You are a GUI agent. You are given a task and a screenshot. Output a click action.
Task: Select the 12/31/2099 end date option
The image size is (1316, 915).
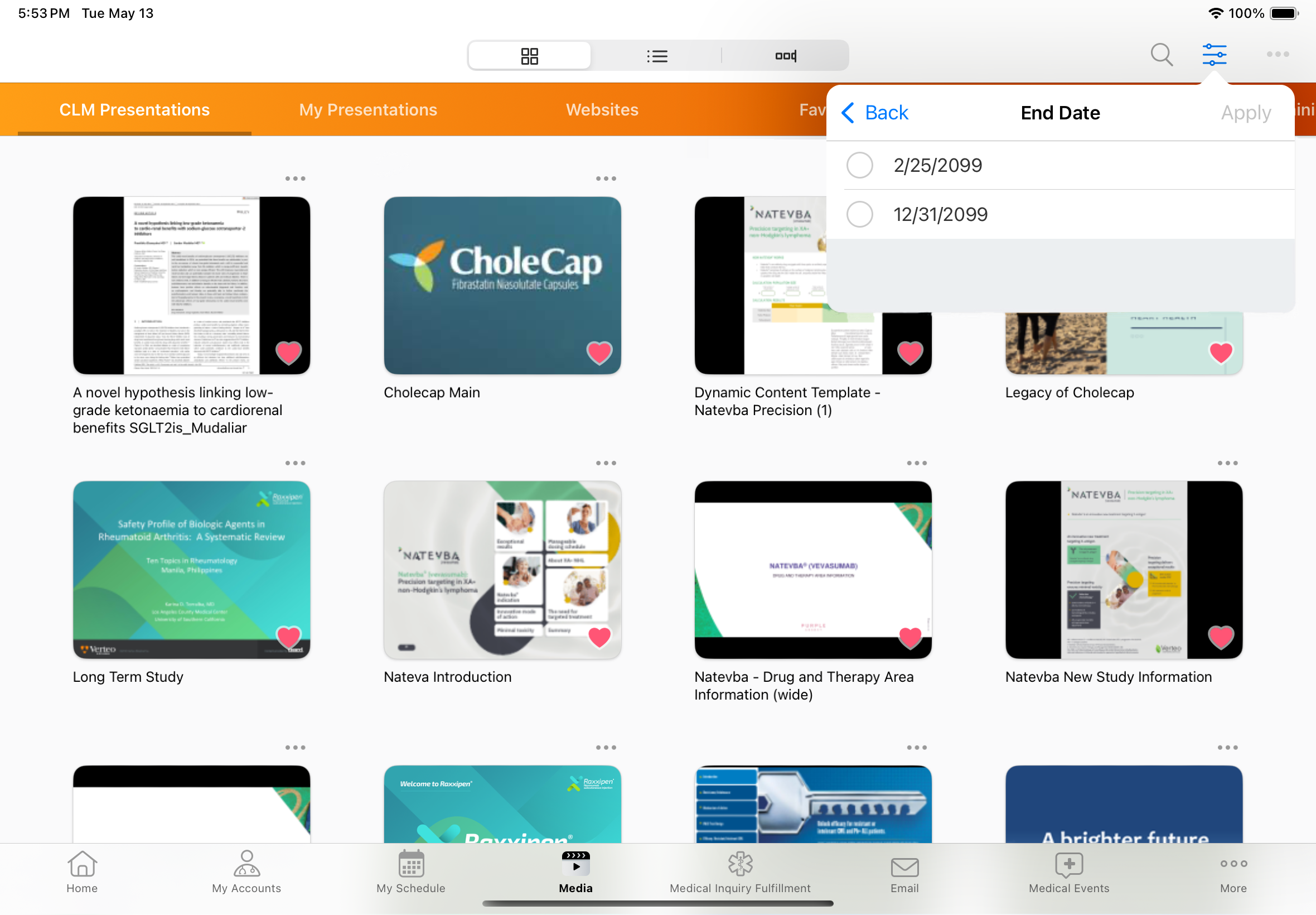click(859, 214)
